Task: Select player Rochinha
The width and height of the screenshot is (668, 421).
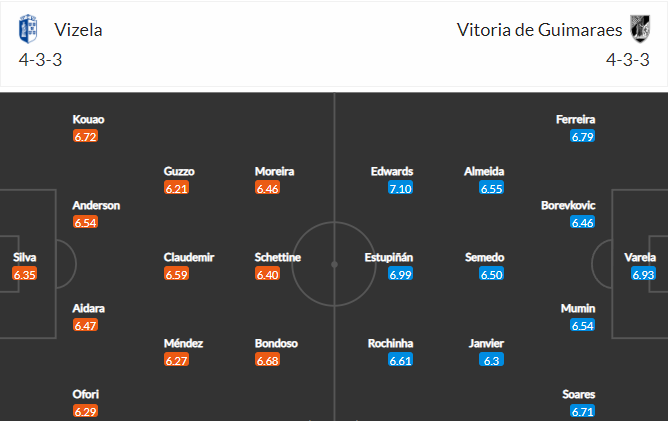Action: point(389,343)
